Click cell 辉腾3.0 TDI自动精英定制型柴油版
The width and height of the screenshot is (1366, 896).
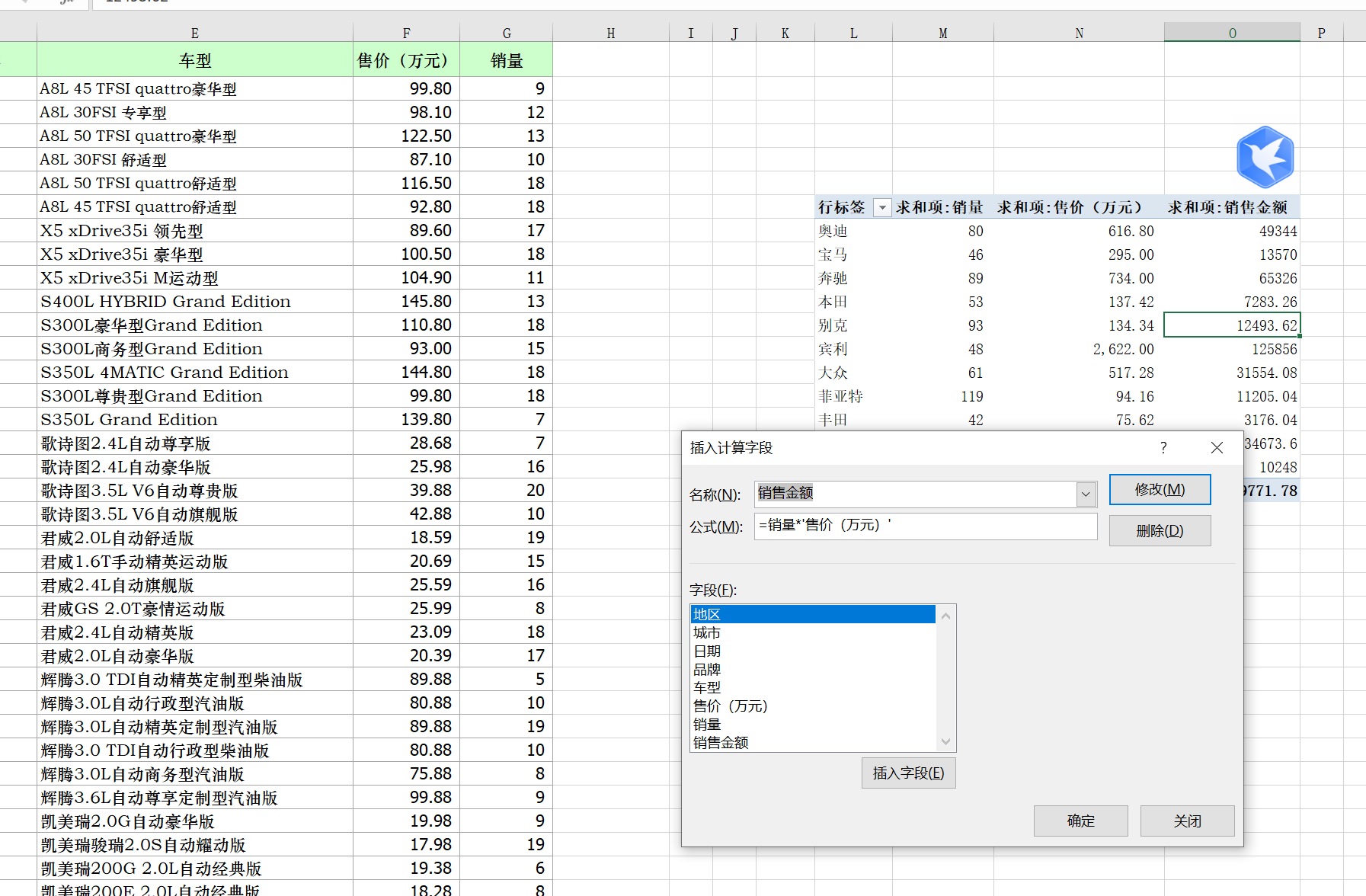(195, 679)
